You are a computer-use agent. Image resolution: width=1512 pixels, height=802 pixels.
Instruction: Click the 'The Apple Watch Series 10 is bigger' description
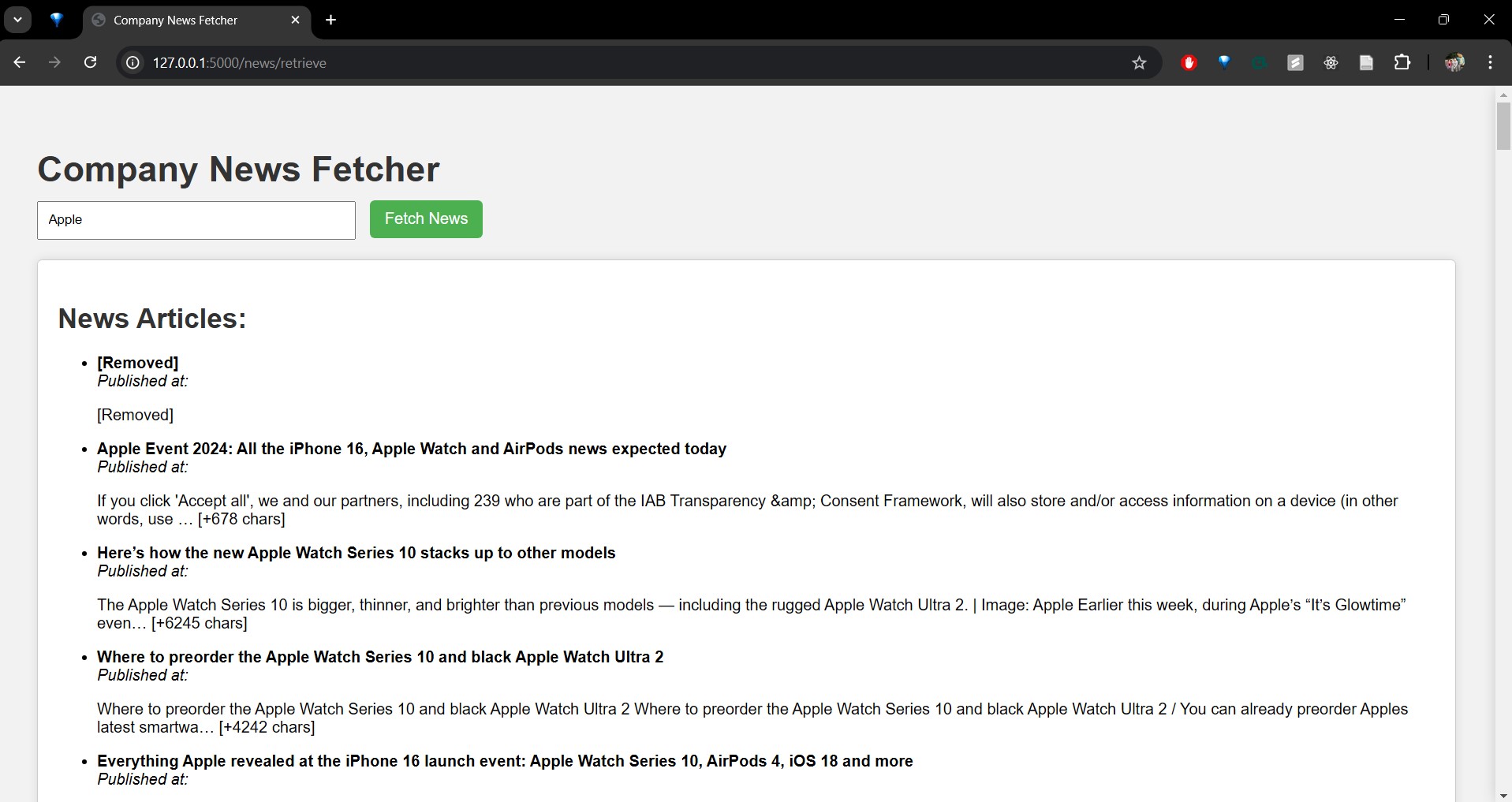[x=752, y=614]
